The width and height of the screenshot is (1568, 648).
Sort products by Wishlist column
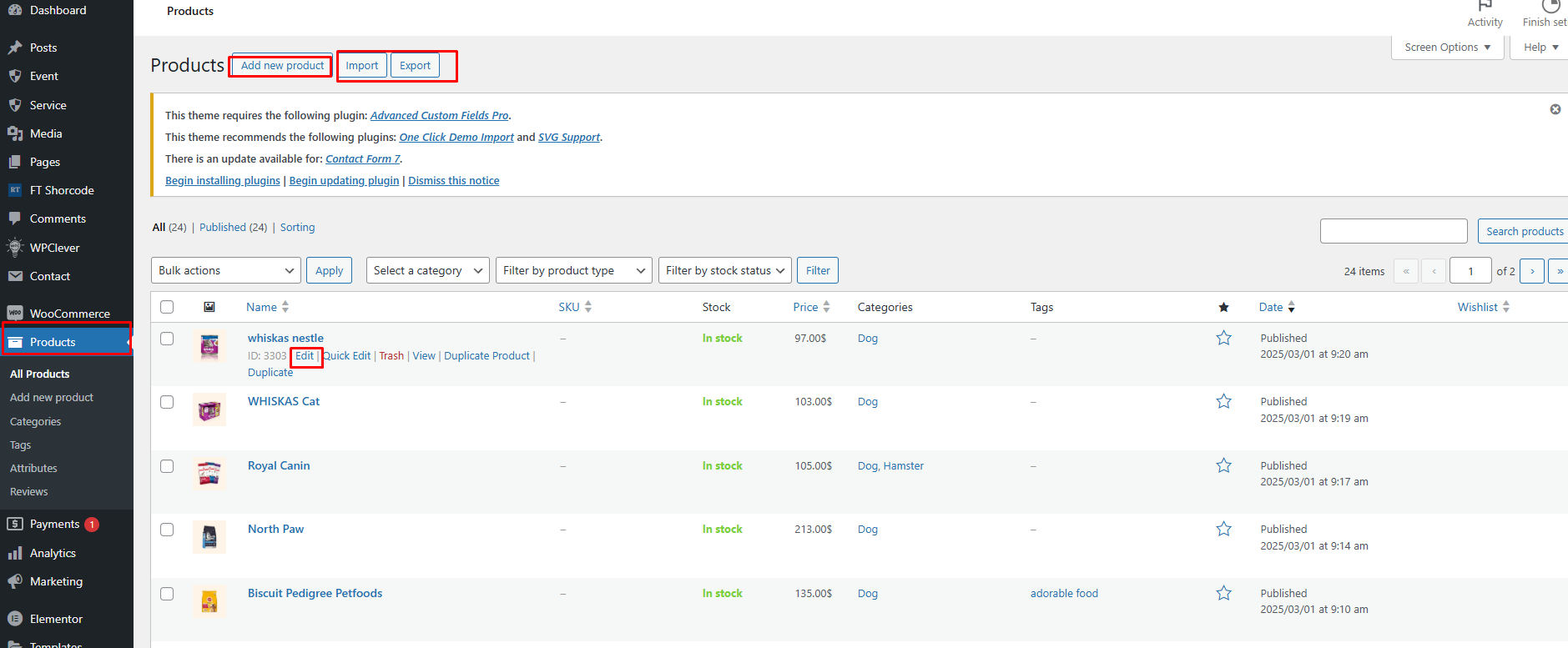[1484, 307]
